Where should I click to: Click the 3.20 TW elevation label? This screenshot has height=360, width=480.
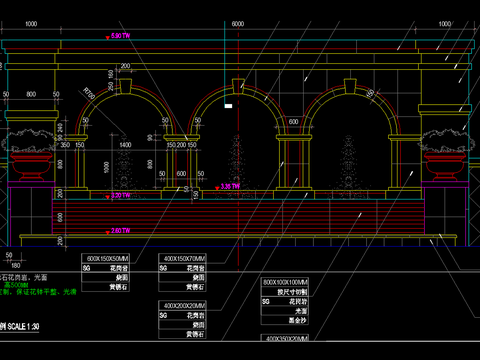pos(118,195)
